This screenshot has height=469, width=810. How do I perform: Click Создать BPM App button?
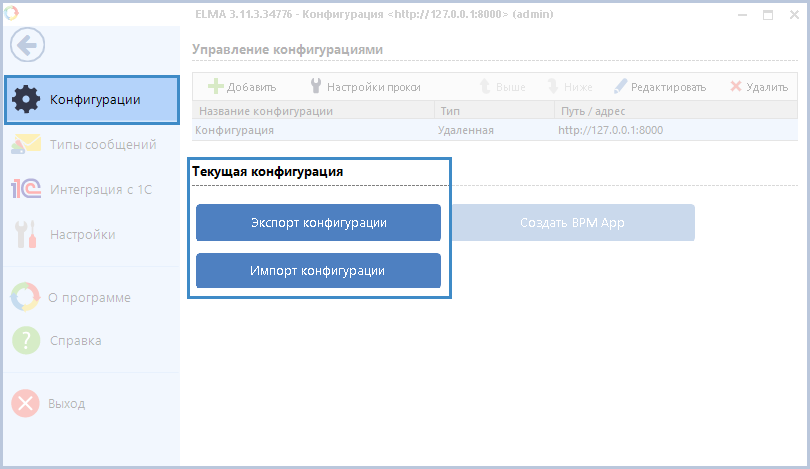[x=573, y=223]
